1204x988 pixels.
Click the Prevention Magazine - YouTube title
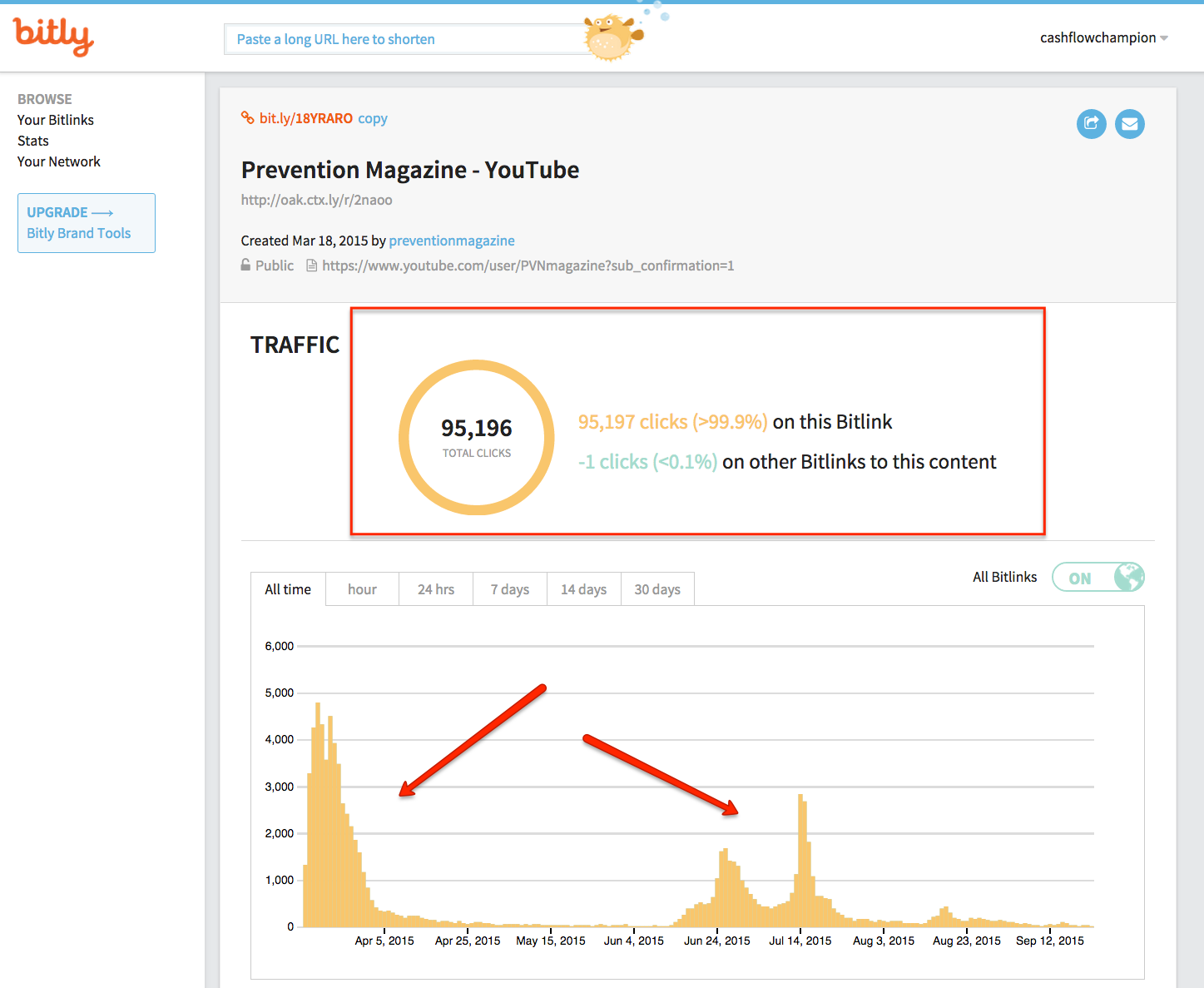point(410,170)
